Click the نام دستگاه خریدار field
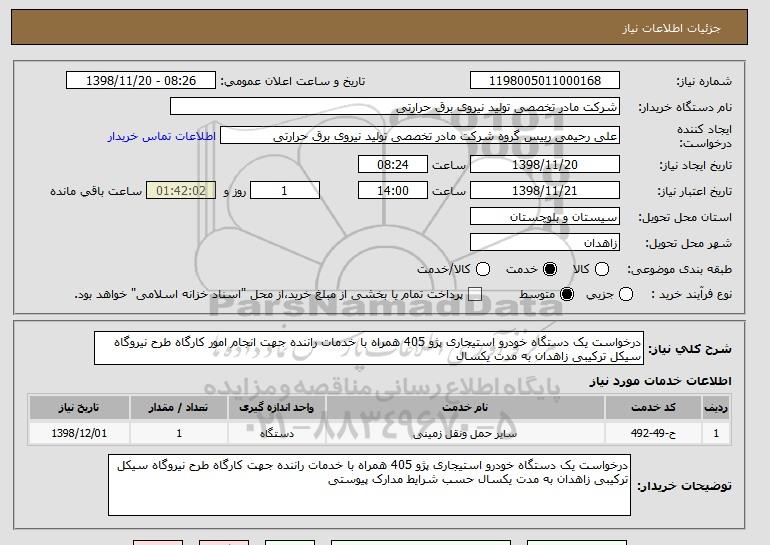 (x=395, y=107)
